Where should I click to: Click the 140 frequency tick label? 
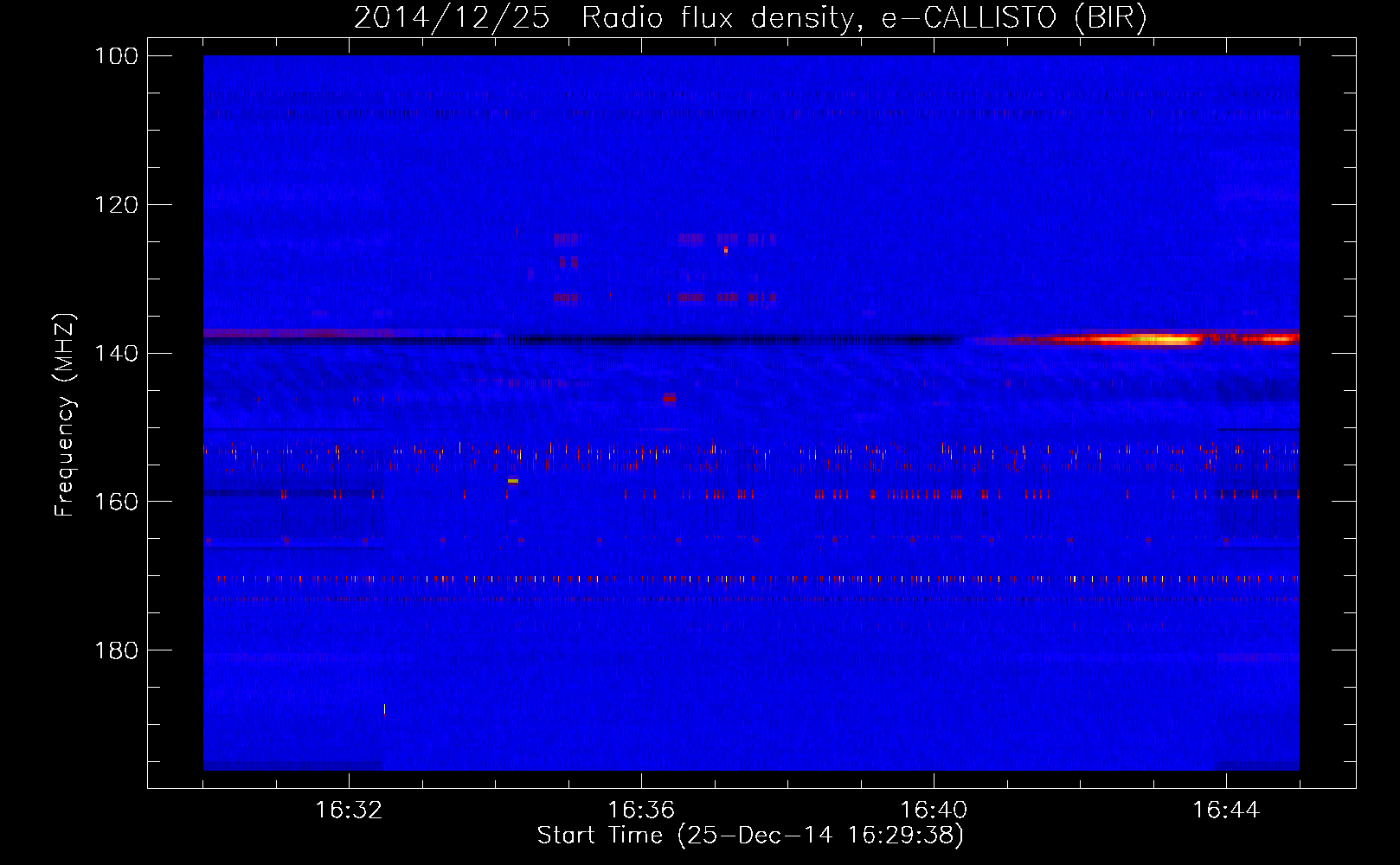click(x=117, y=353)
